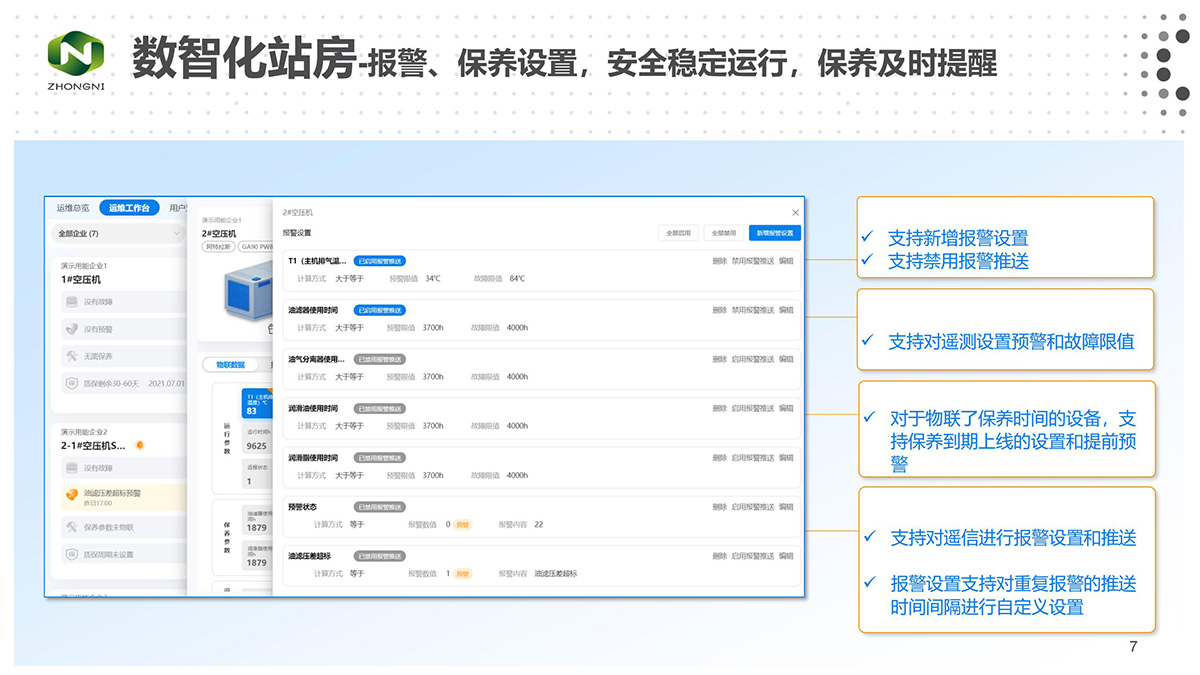Click 已启用报警推送 badge on 油滤器使用时间
1200x675 pixels.
pos(380,310)
